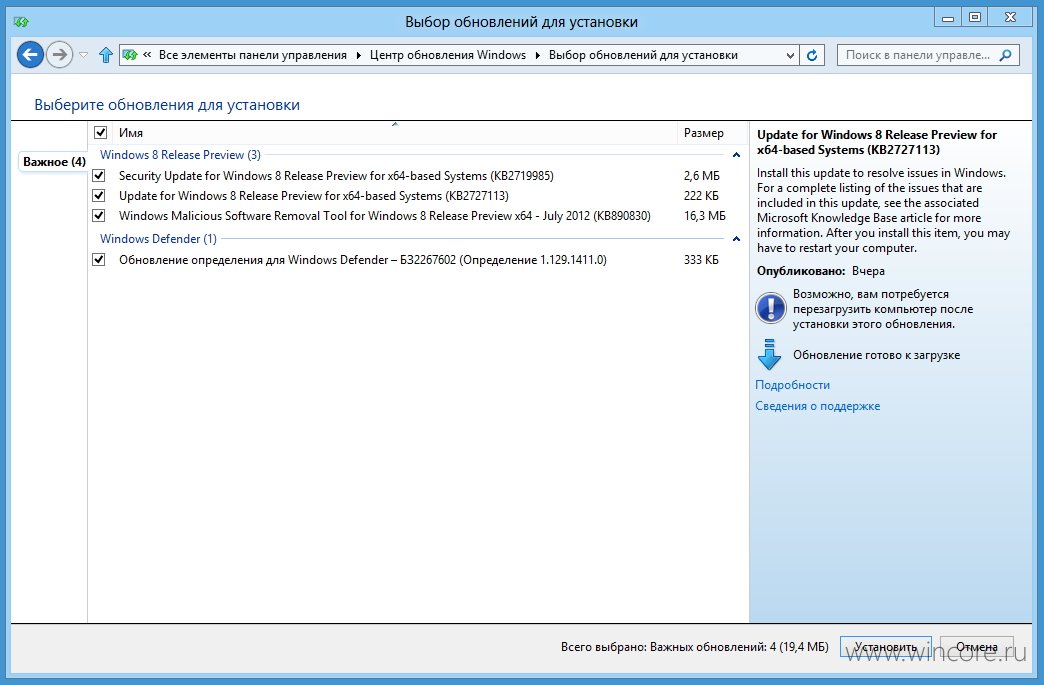
Task: Collapse the Windows 8 Release Preview group
Action: (x=736, y=155)
